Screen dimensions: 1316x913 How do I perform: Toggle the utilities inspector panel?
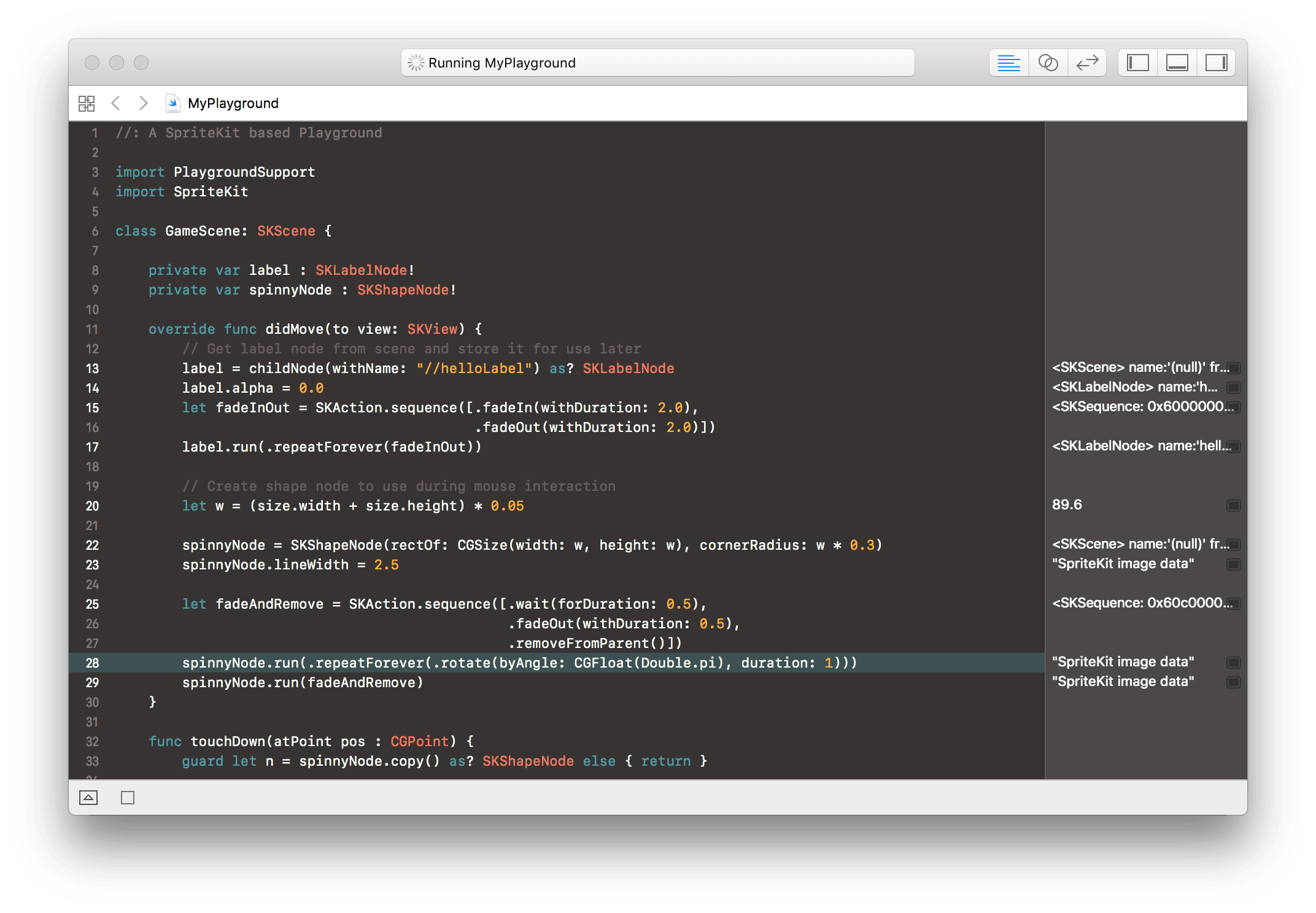1216,63
